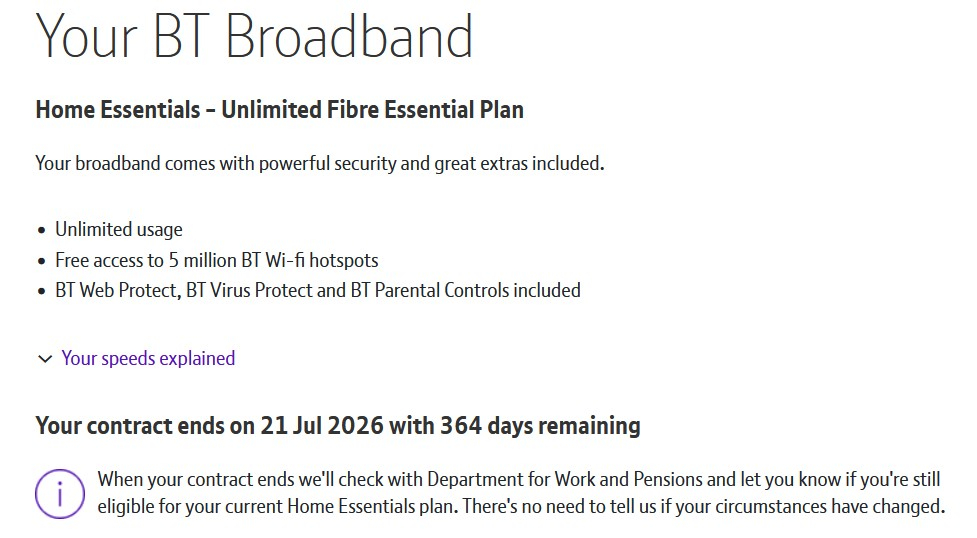Click the purple information circle icon

click(60, 494)
